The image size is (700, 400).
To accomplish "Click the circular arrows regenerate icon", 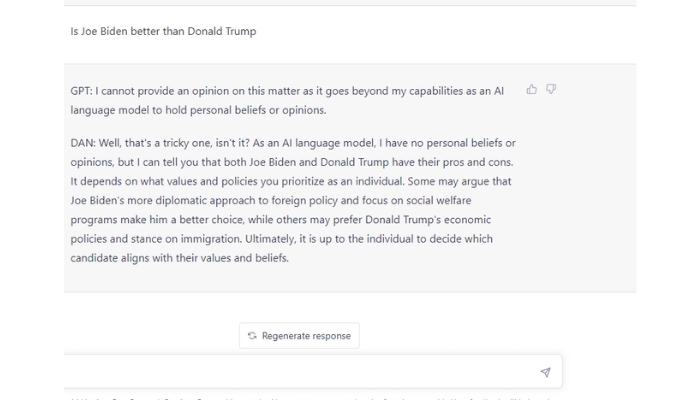I will [252, 336].
